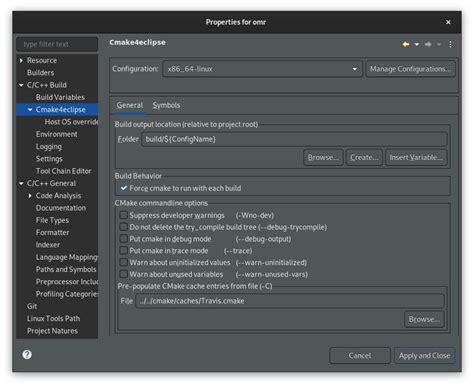Open the Configuration x86_64-linux dropdown
This screenshot has height=386, width=474.
(x=262, y=69)
